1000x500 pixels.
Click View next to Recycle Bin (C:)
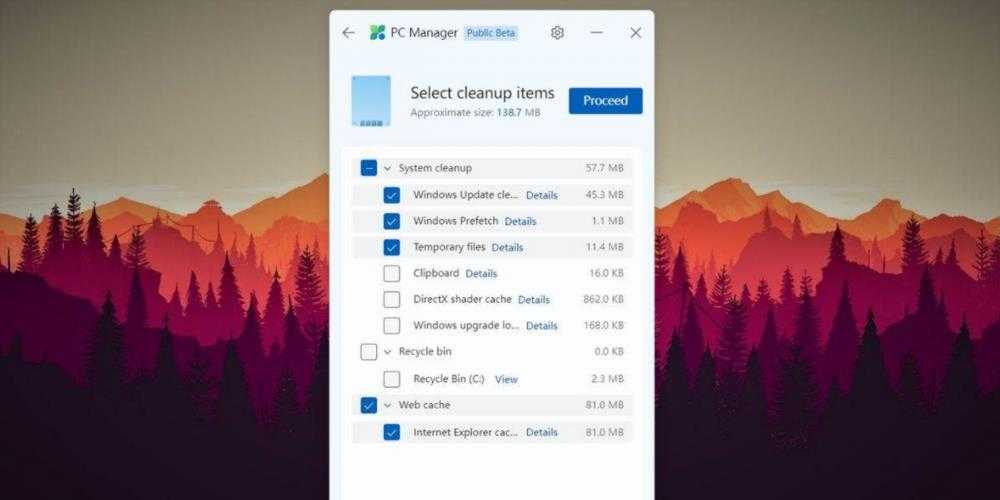(506, 379)
